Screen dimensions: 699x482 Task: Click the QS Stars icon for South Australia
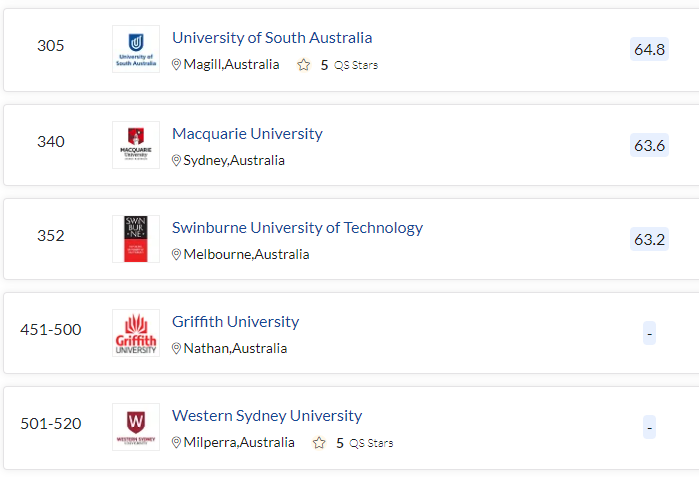click(304, 65)
